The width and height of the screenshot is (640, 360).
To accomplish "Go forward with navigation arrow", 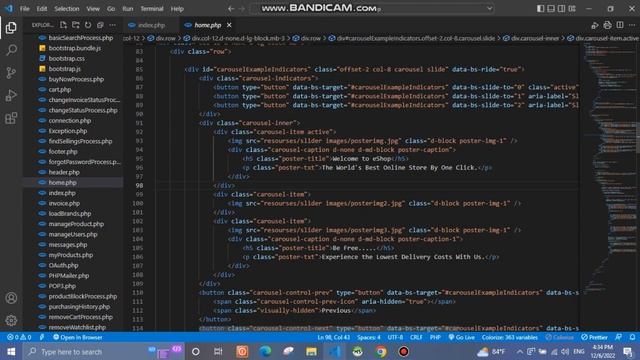I will [242, 9].
